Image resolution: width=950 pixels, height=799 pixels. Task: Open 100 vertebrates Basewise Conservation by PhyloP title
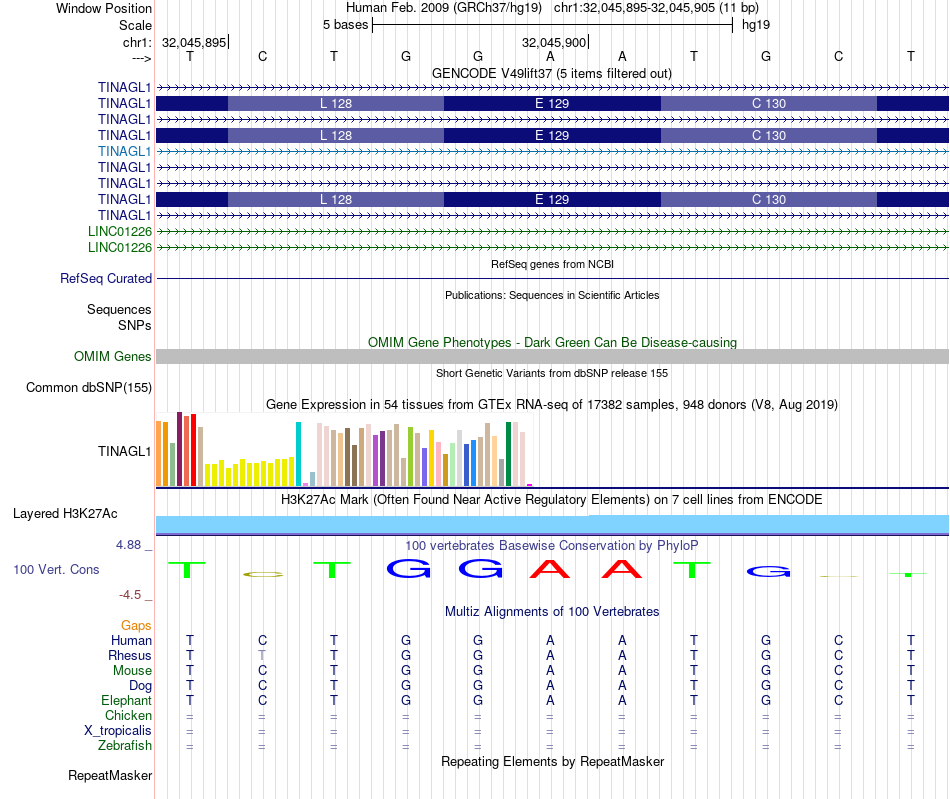tap(551, 546)
